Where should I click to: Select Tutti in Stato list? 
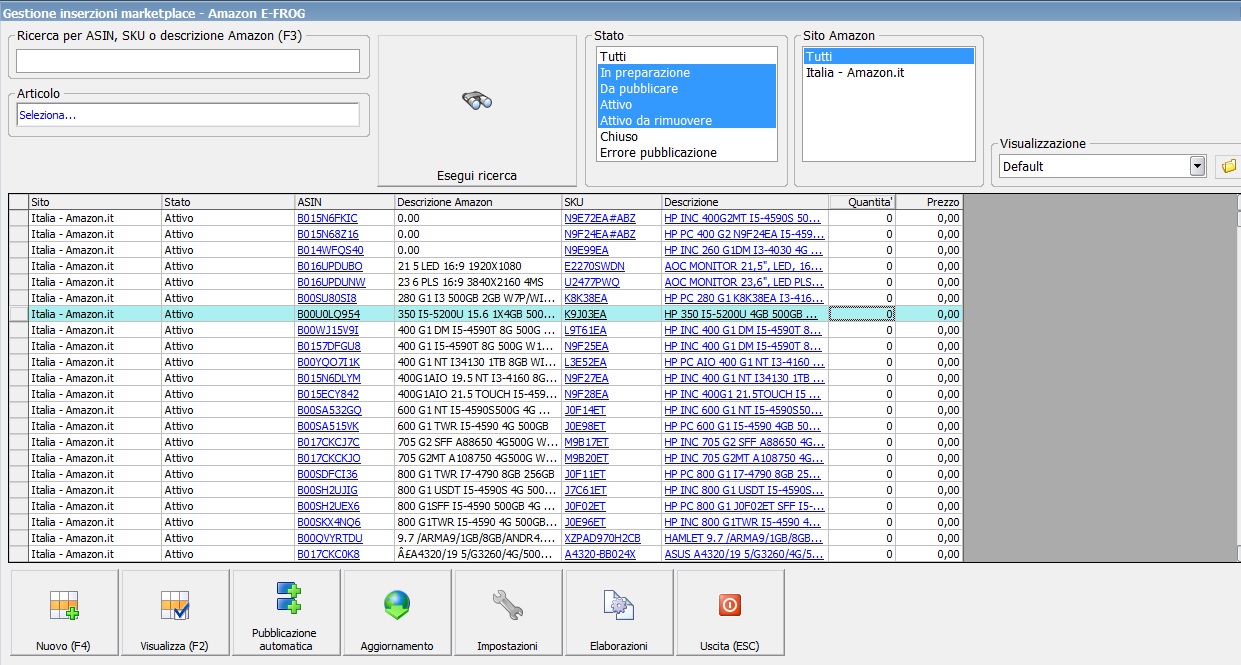click(x=686, y=57)
